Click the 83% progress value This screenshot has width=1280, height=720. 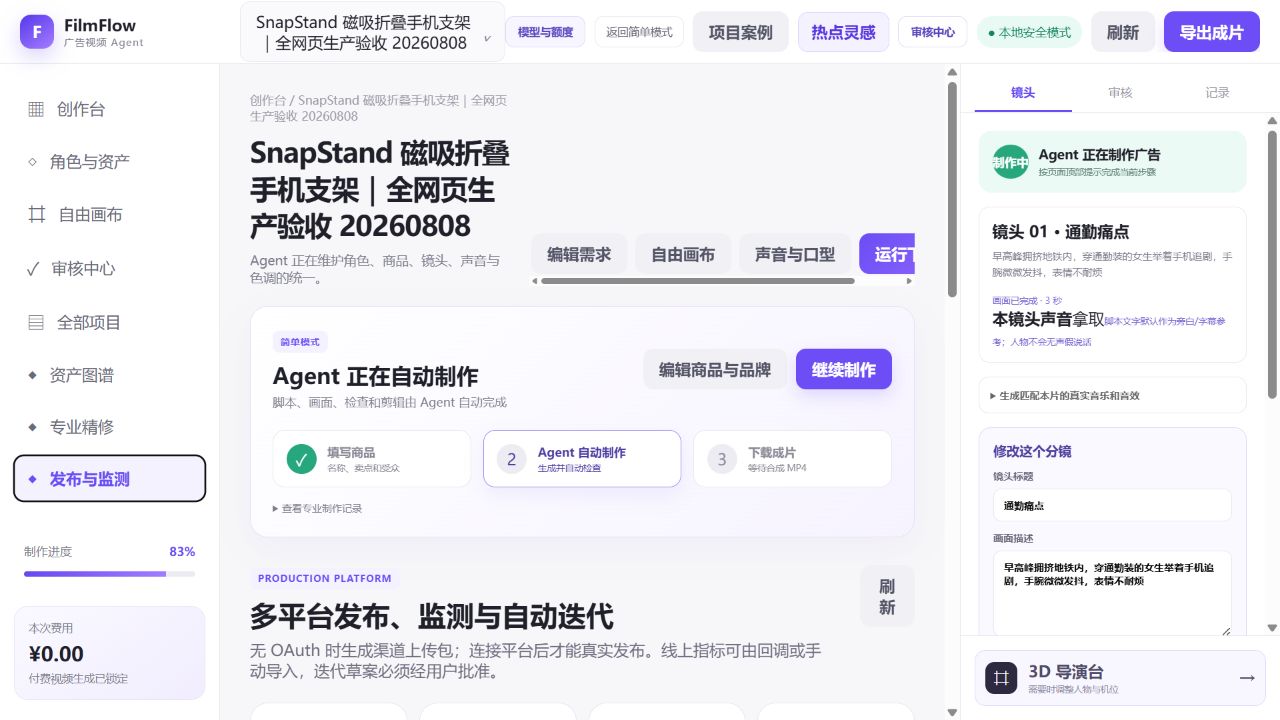[x=182, y=551]
